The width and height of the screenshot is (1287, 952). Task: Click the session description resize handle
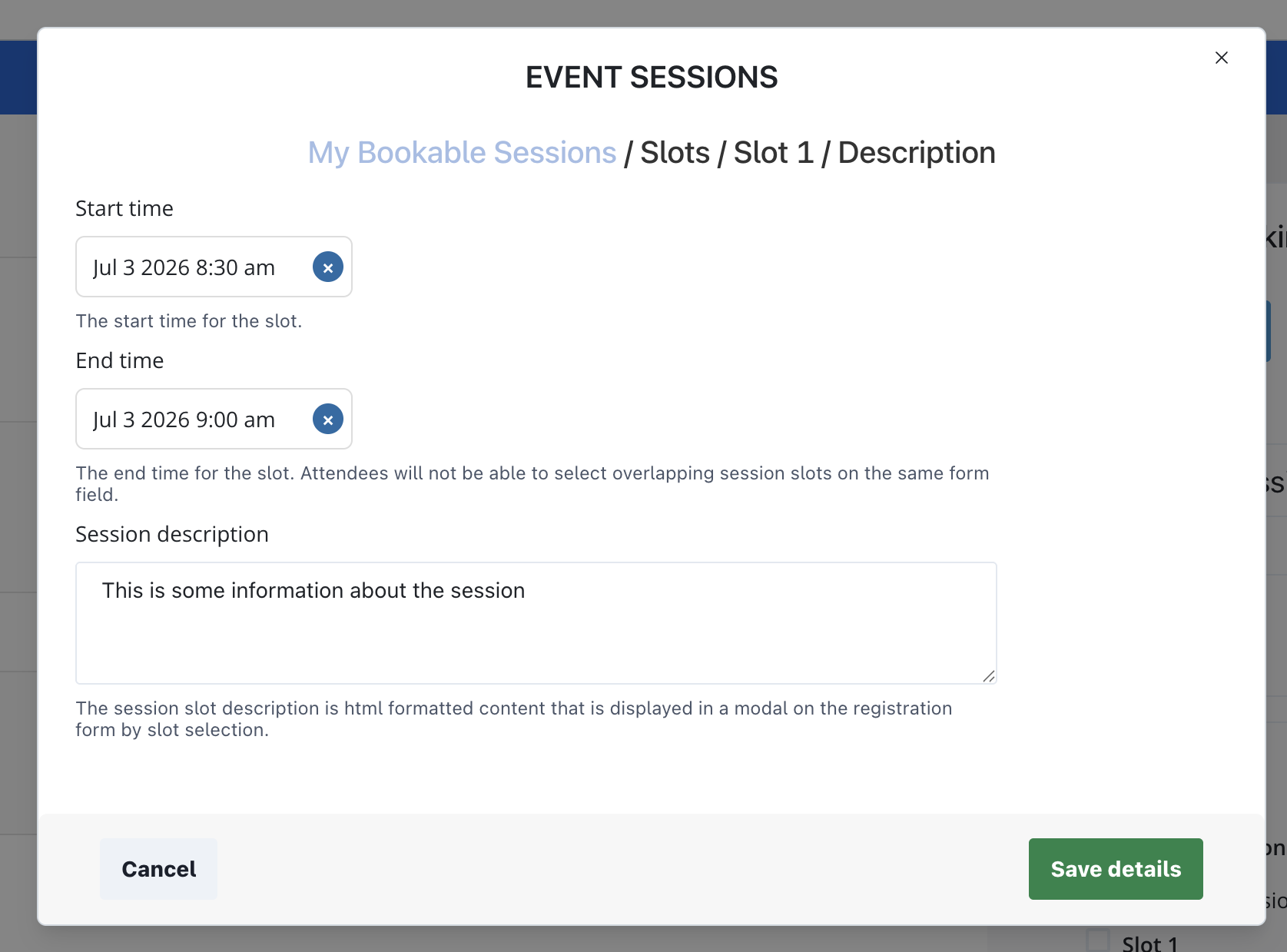click(988, 676)
